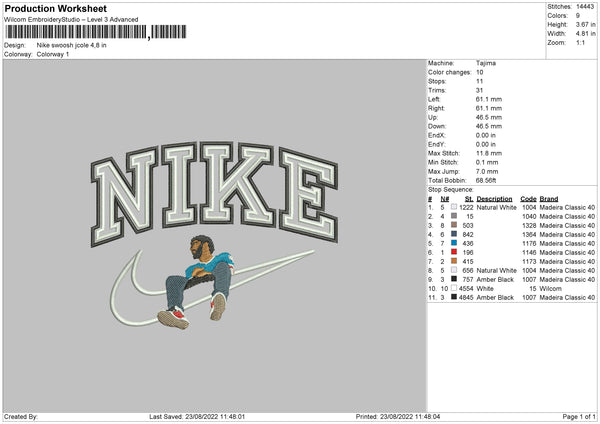
Task: Click the Height value '3.67 in'
Action: (x=585, y=24)
